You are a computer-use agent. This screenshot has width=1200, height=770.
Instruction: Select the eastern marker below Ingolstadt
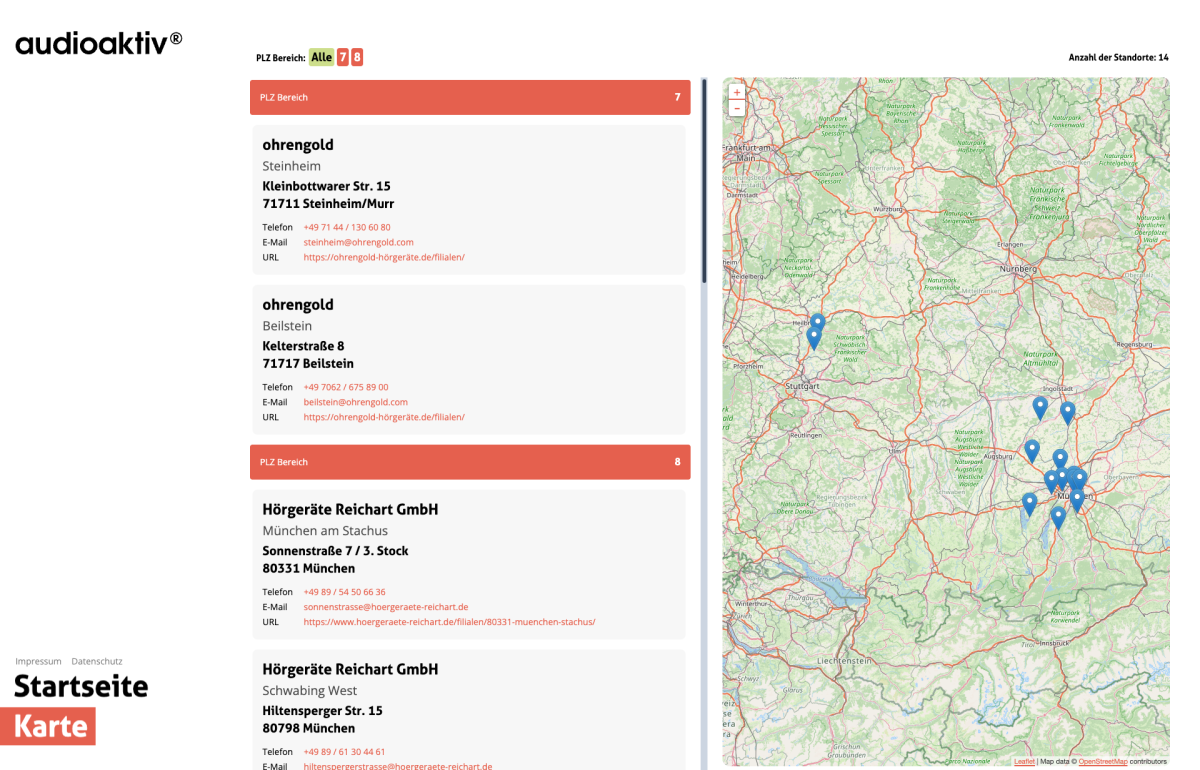[1067, 413]
